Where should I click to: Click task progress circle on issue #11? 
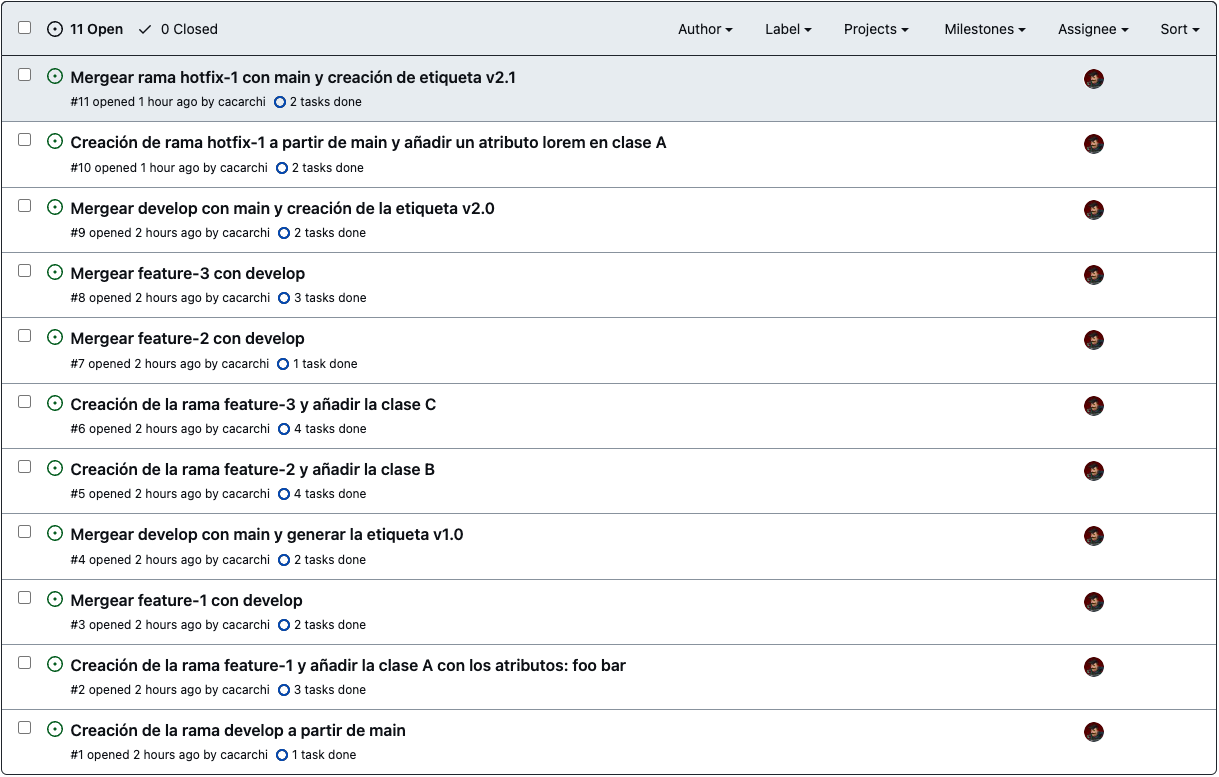(280, 102)
